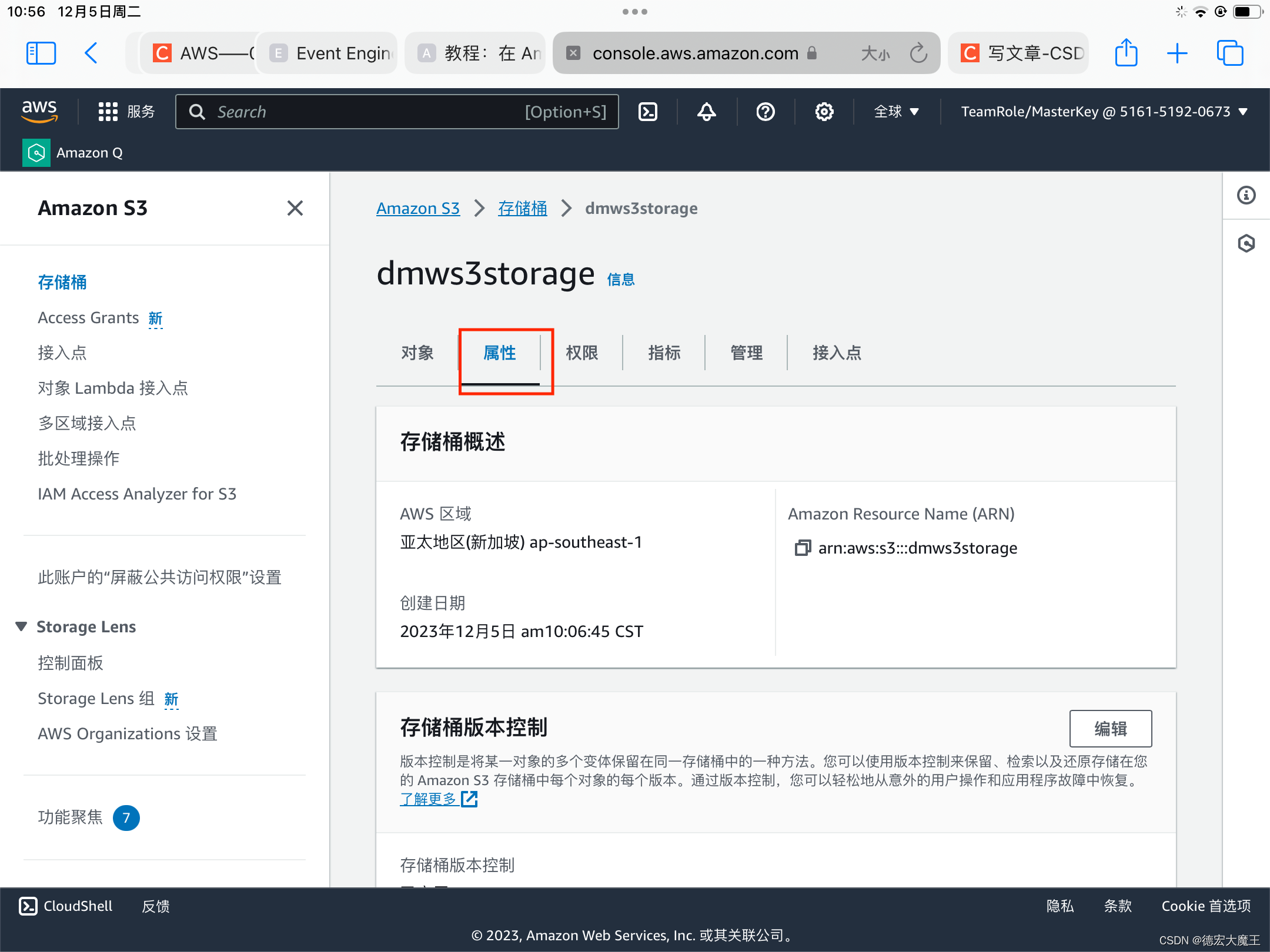This screenshot has width=1270, height=952.
Task: Open 屏蔽公共访问权限 account settings
Action: point(160,577)
